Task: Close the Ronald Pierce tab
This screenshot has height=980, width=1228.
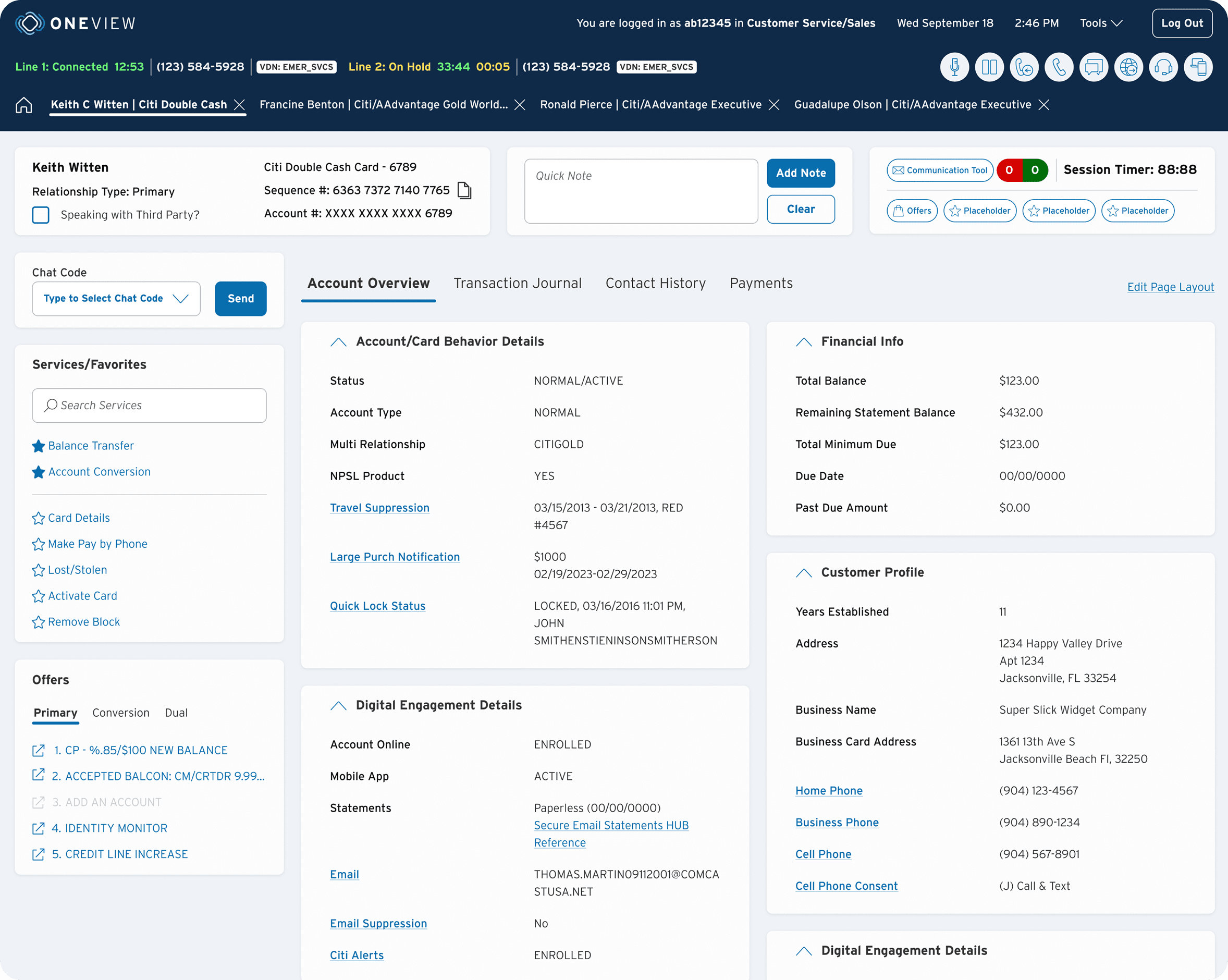Action: [x=774, y=105]
